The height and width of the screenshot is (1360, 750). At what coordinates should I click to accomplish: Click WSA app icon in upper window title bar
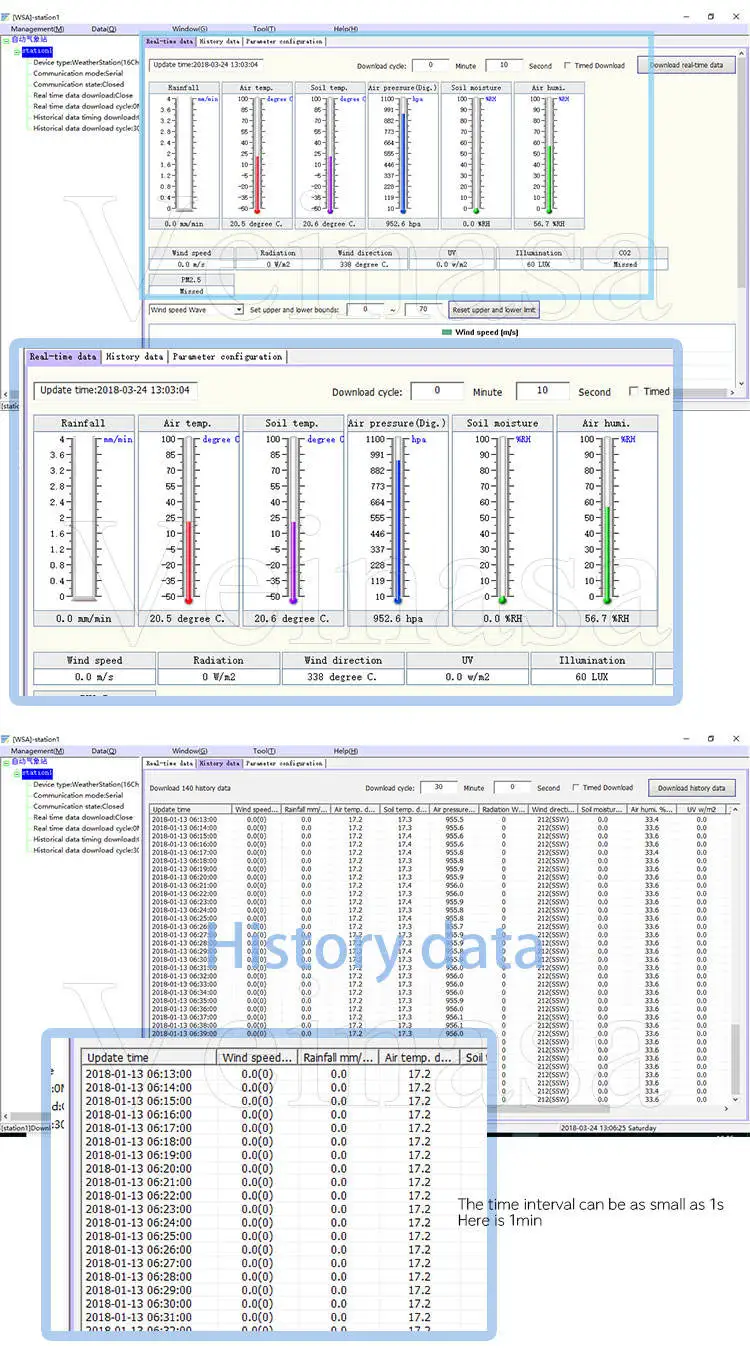[6, 17]
